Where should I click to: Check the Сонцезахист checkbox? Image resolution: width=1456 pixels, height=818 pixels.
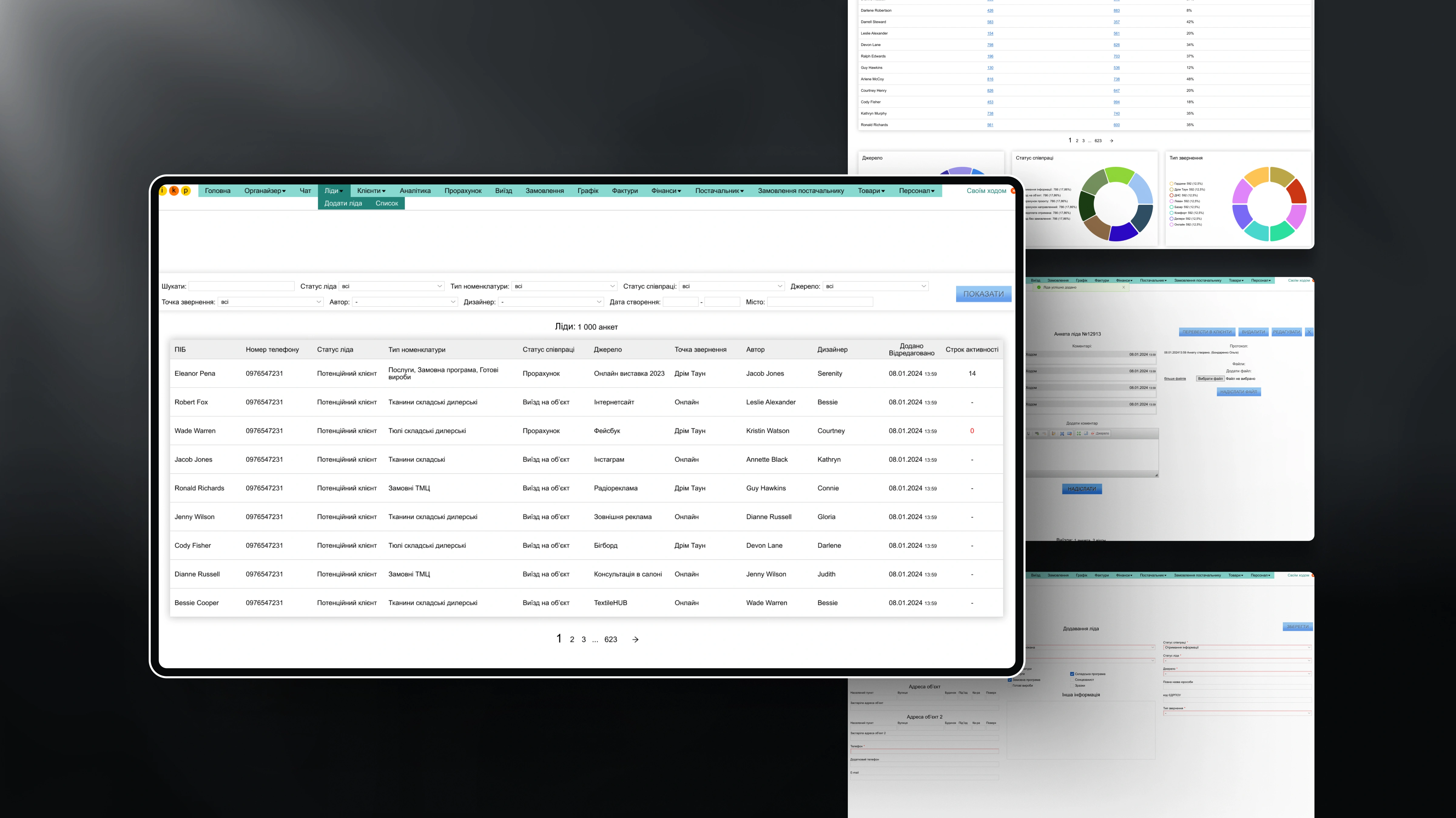1072,680
